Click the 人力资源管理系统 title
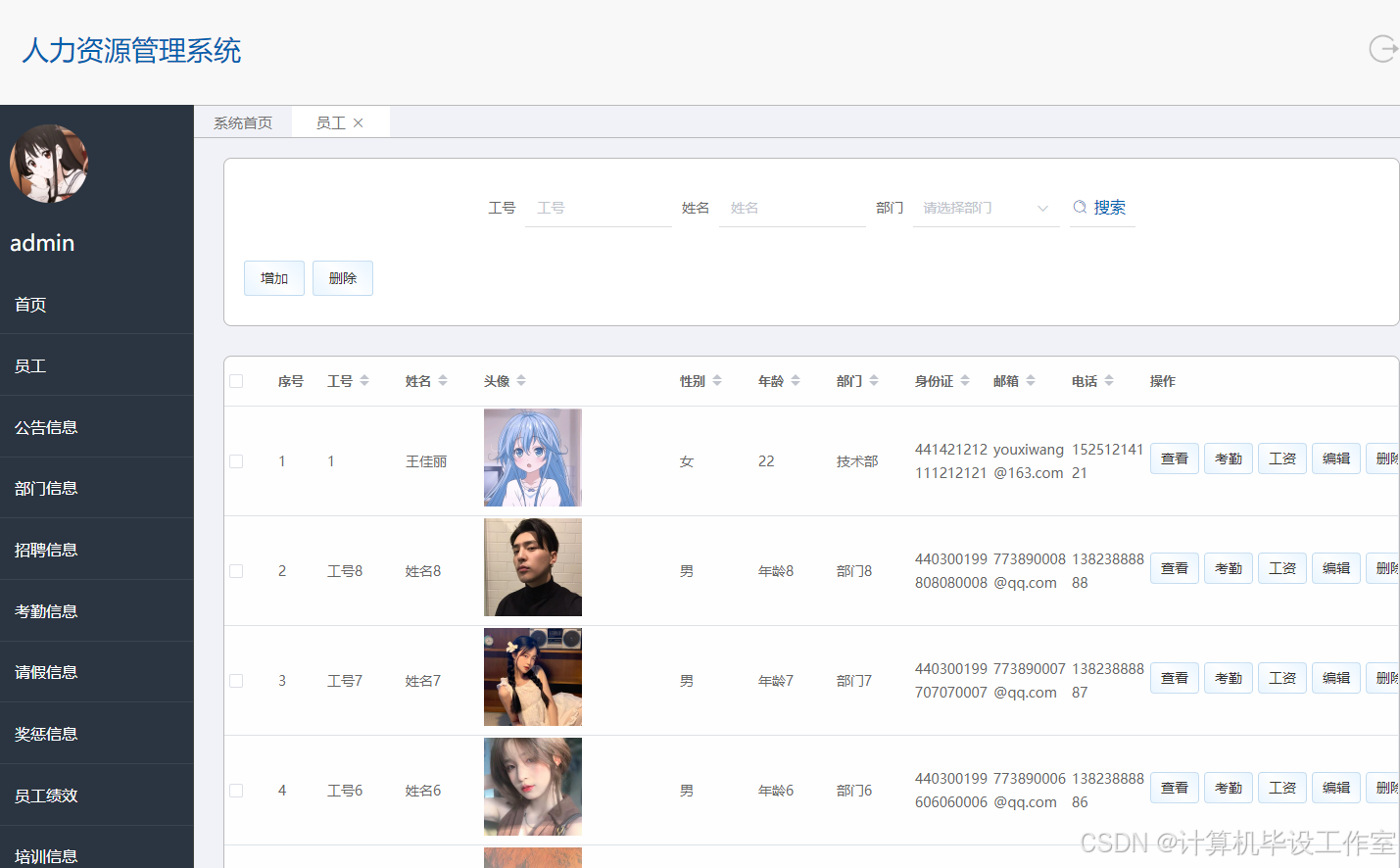1400x868 pixels. [131, 50]
